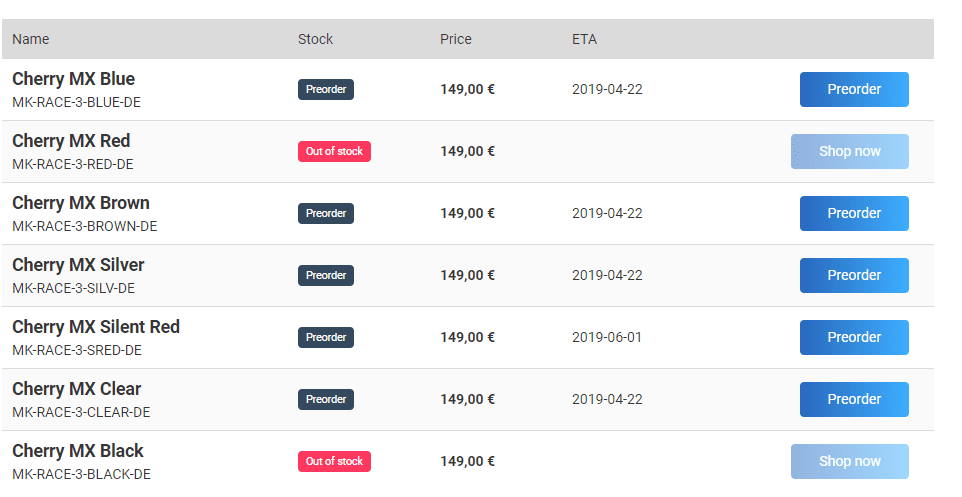Screen dimensions: 962x497
Task: Click Preorder button for Cherry MX Clear
Action: tap(854, 399)
